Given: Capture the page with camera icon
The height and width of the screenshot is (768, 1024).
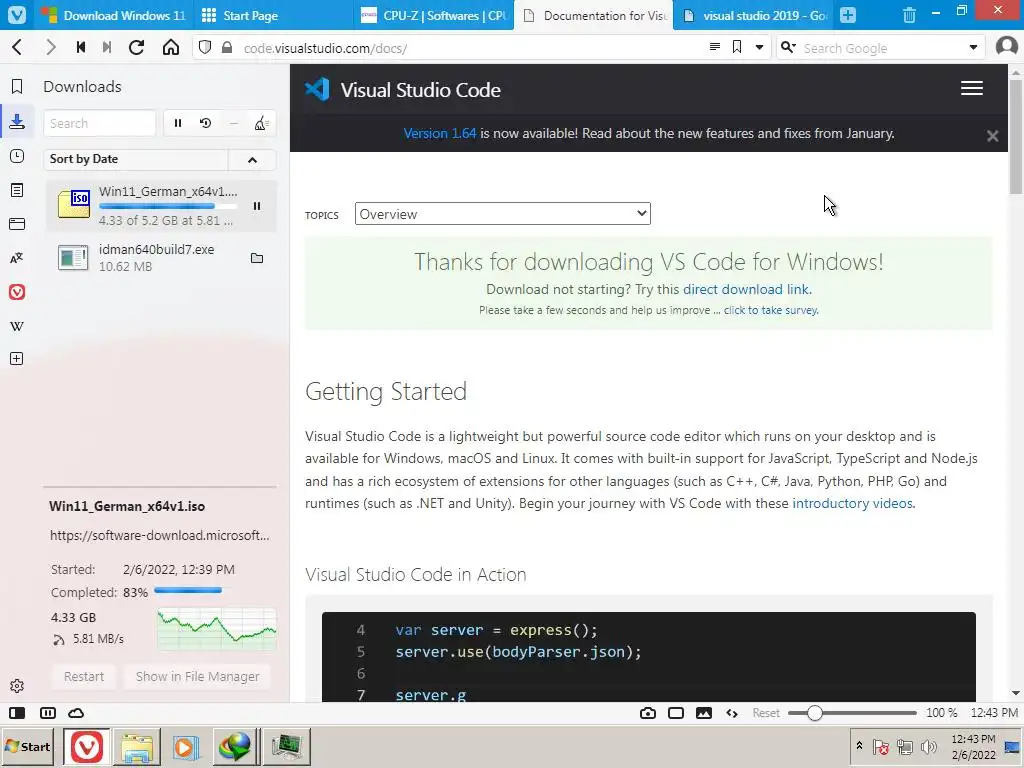Looking at the screenshot, I should (x=648, y=712).
